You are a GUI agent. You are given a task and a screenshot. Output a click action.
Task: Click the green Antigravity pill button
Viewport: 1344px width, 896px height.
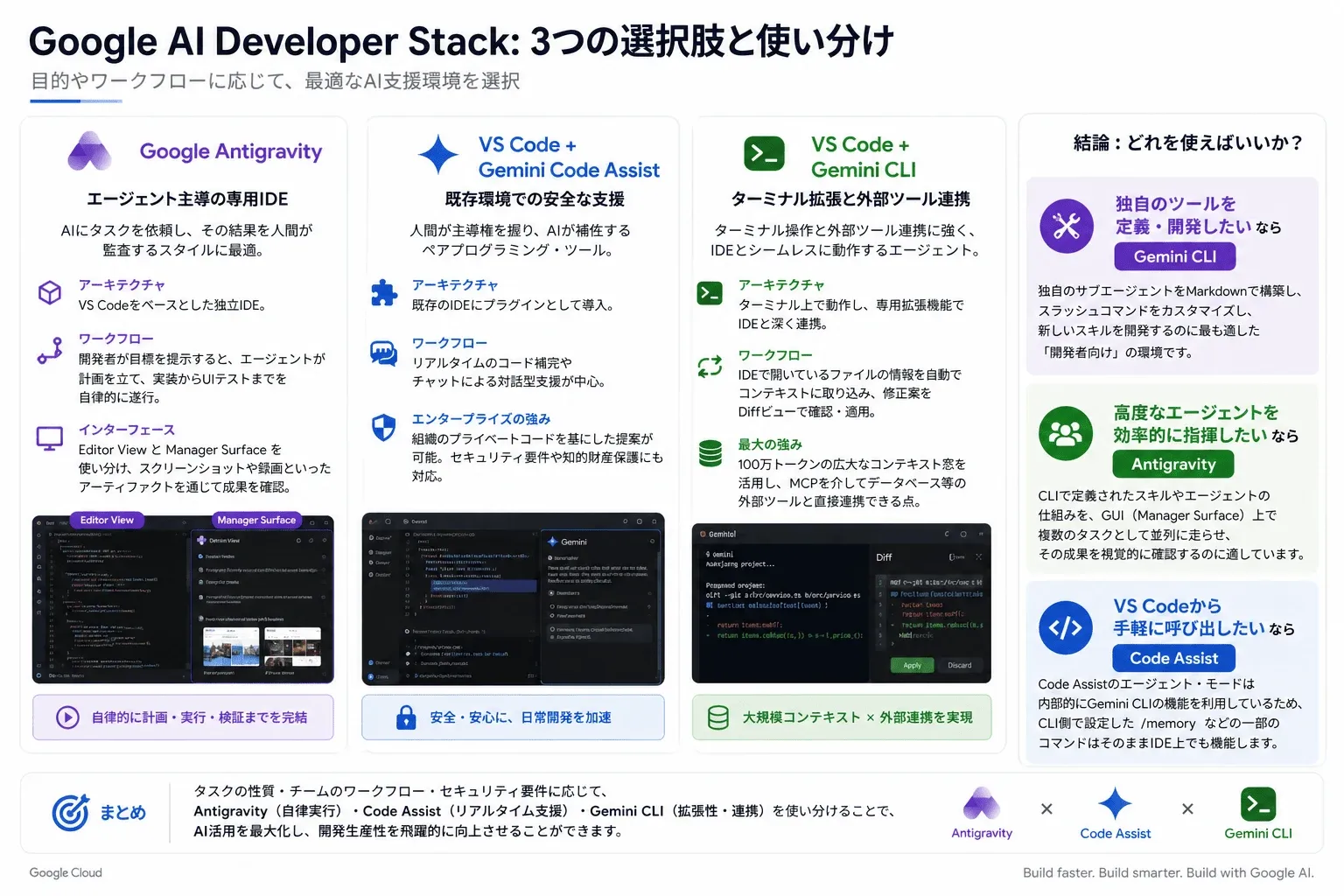1173,464
